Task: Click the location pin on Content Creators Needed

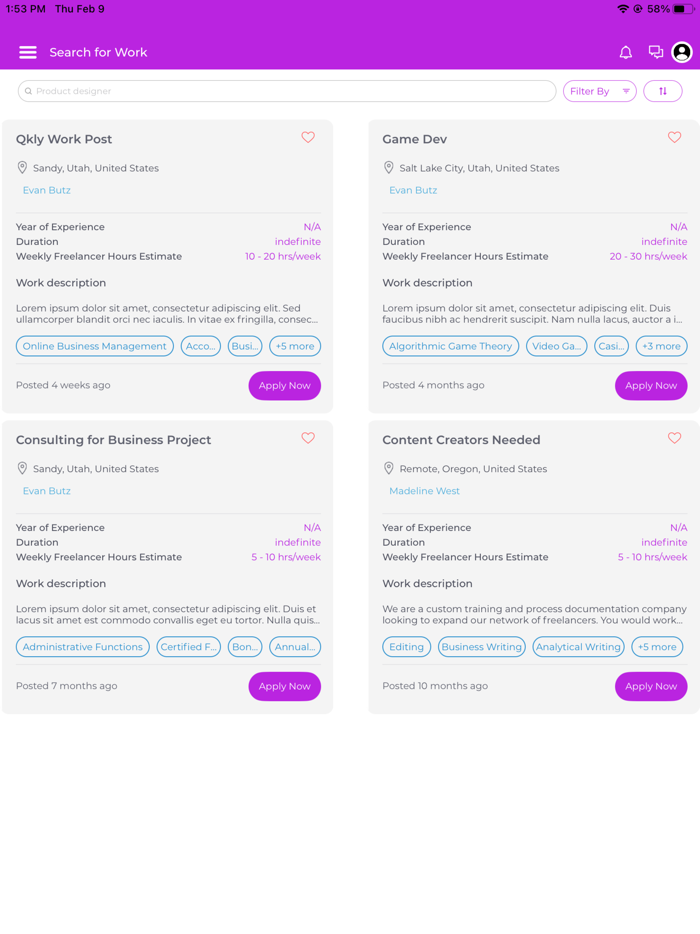Action: click(389, 468)
